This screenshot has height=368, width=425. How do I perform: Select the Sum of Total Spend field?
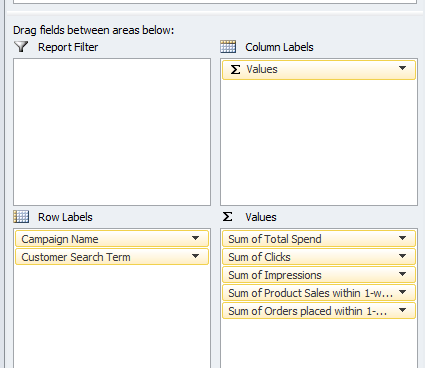coord(319,239)
